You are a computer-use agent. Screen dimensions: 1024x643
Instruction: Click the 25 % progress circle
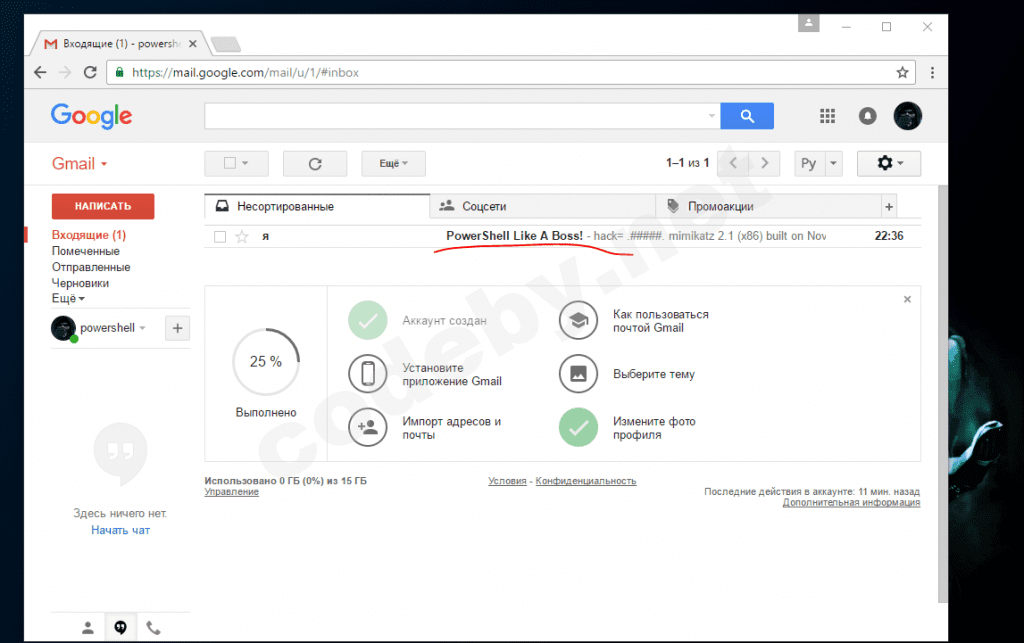(x=266, y=362)
